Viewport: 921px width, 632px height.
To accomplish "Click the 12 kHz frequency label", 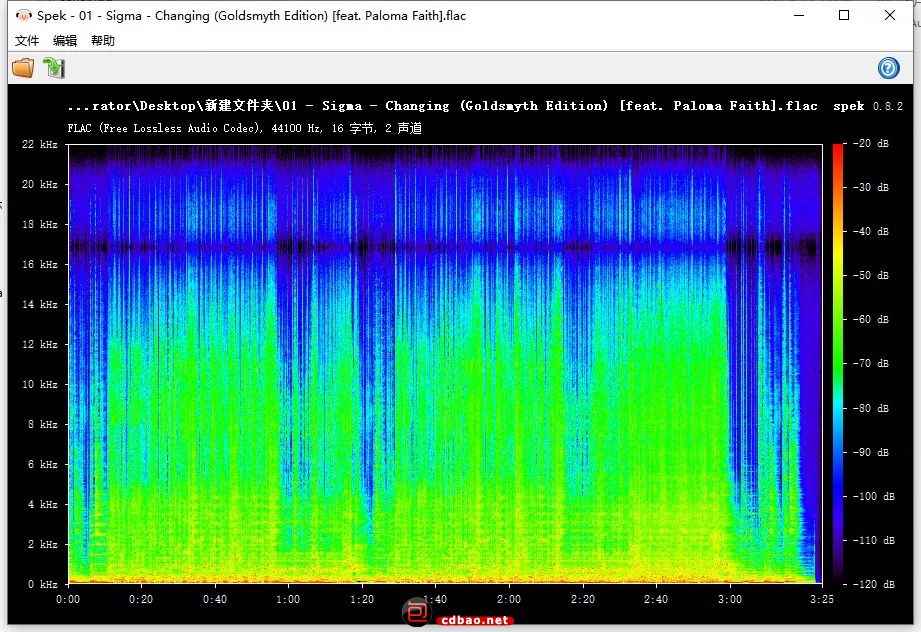I will [40, 344].
